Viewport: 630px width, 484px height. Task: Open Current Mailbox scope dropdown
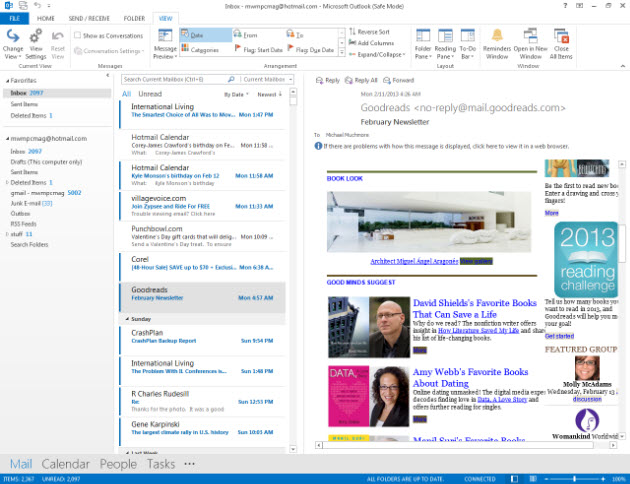pyautogui.click(x=267, y=79)
